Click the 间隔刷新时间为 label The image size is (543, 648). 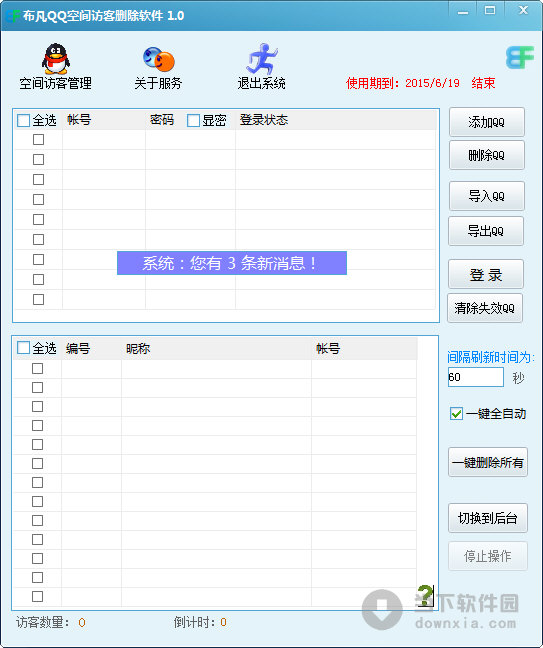(491, 357)
